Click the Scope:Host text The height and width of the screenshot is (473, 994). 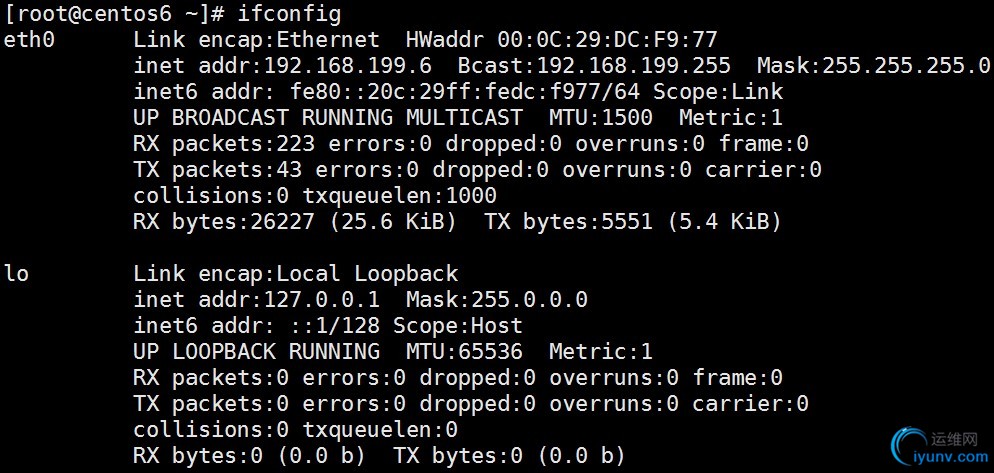tap(458, 325)
